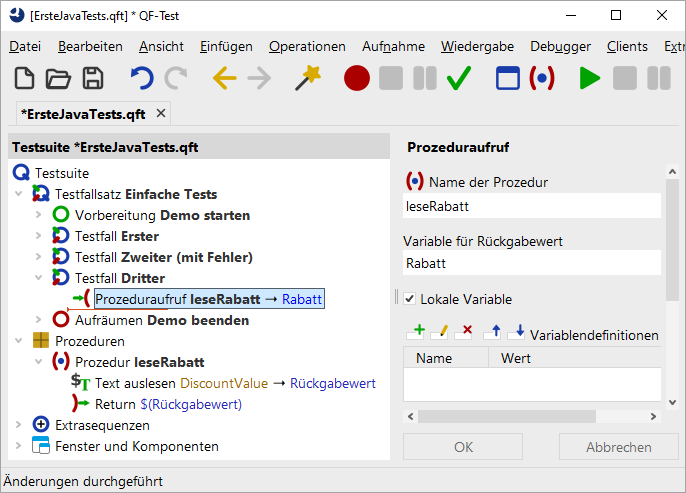Pause recording button
The width and height of the screenshot is (686, 493).
(425, 78)
